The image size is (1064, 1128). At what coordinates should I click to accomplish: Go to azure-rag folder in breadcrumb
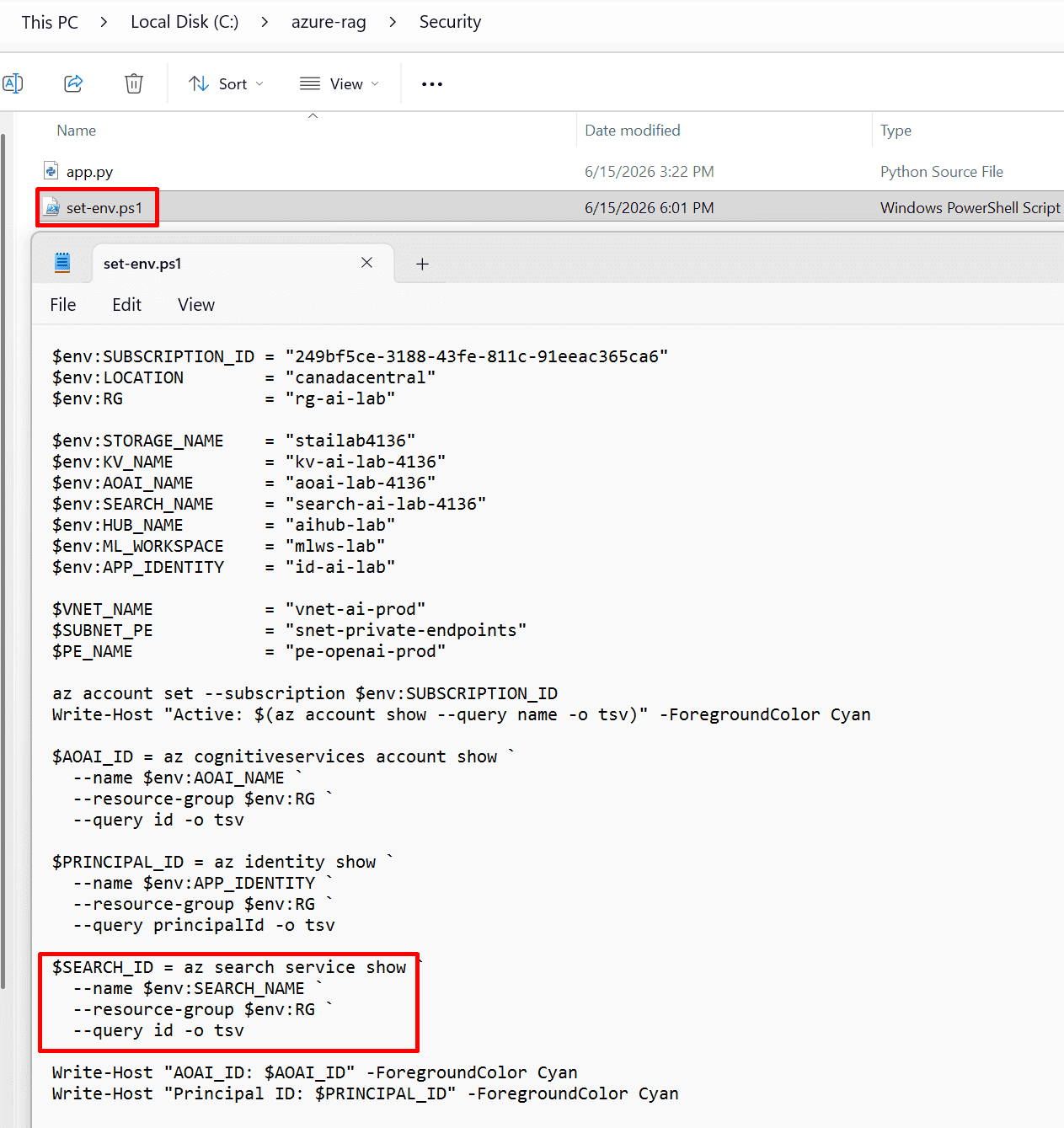329,22
